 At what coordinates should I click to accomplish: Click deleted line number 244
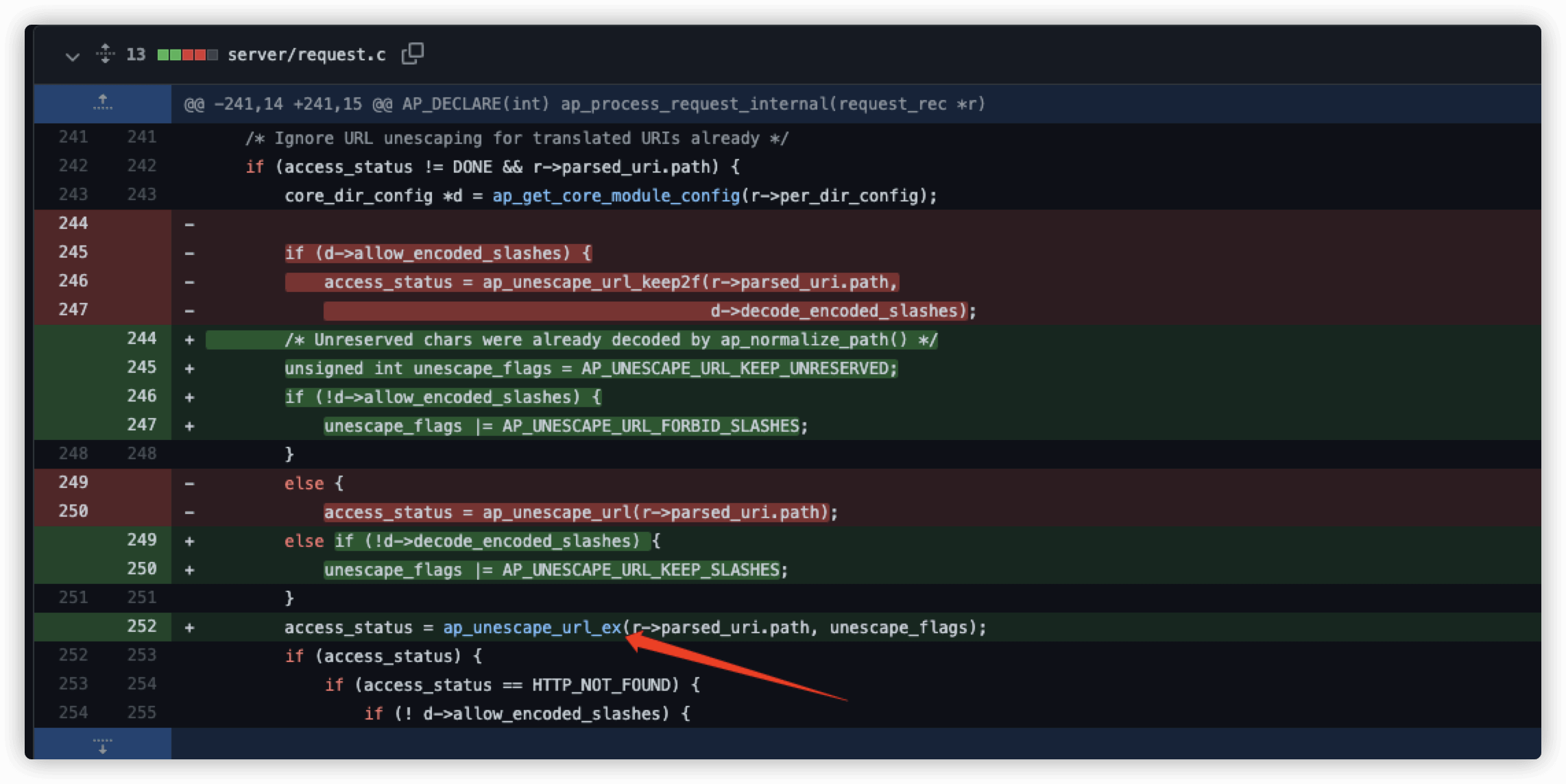73,223
